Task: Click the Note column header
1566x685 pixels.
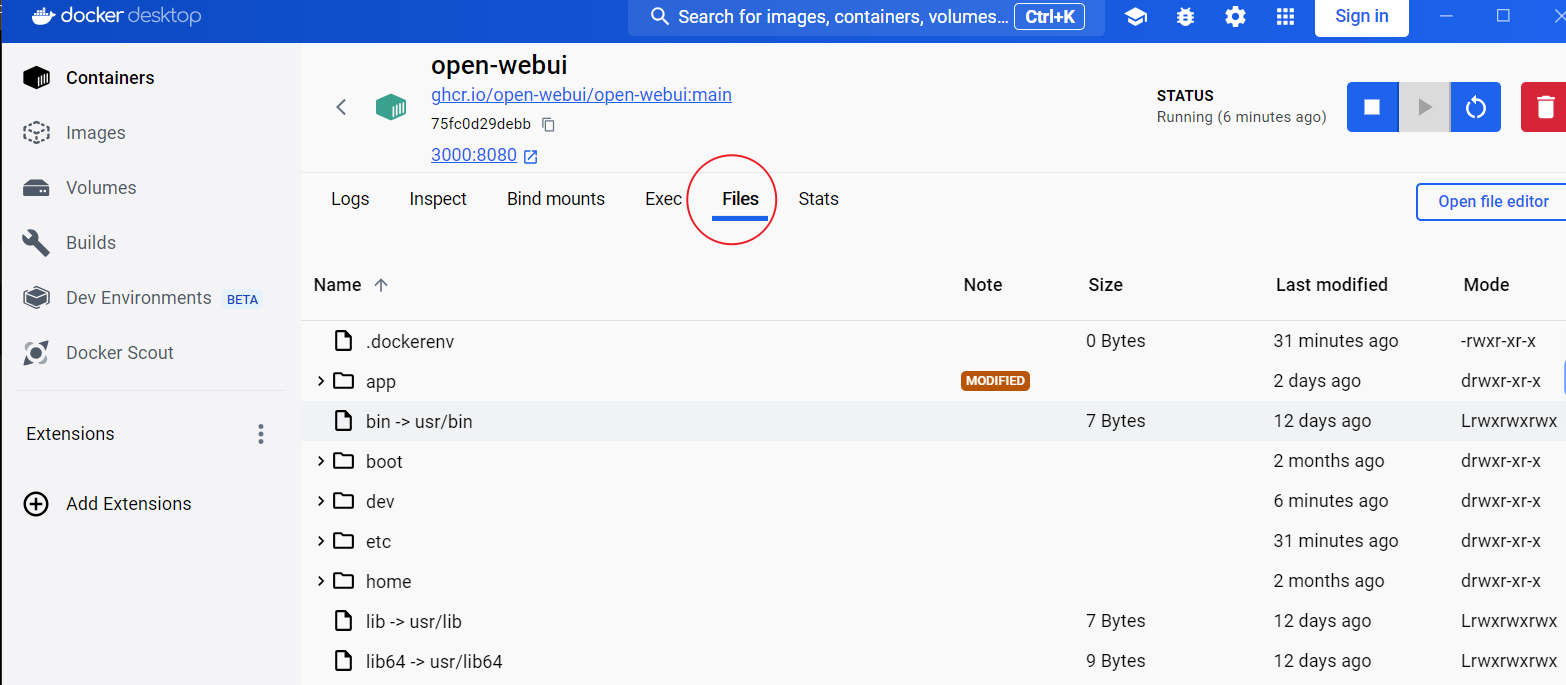Action: pos(983,285)
